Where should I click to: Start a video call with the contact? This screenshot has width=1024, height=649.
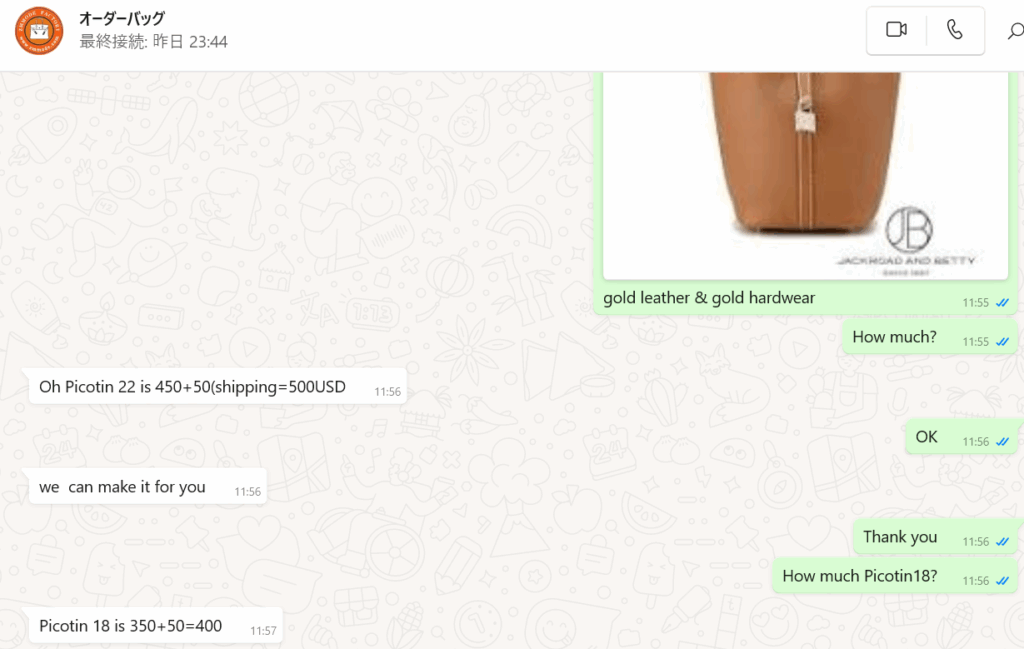pos(896,30)
